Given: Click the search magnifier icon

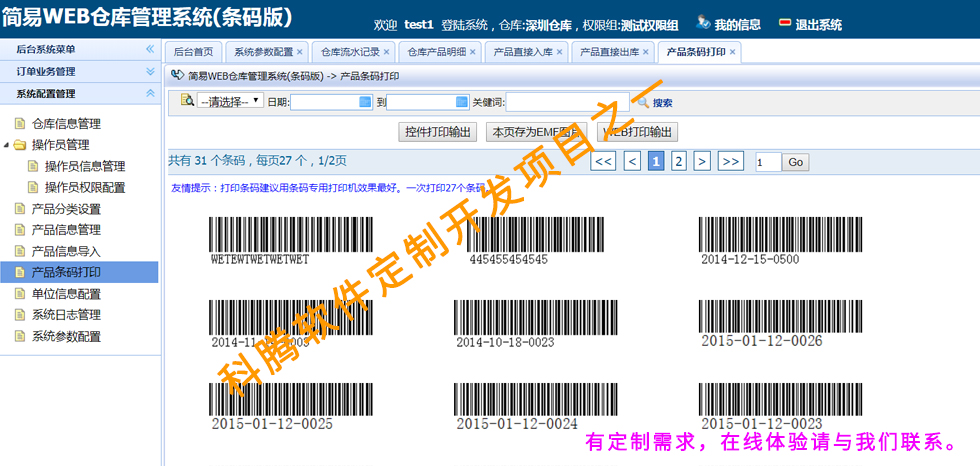Looking at the screenshot, I should point(643,102).
